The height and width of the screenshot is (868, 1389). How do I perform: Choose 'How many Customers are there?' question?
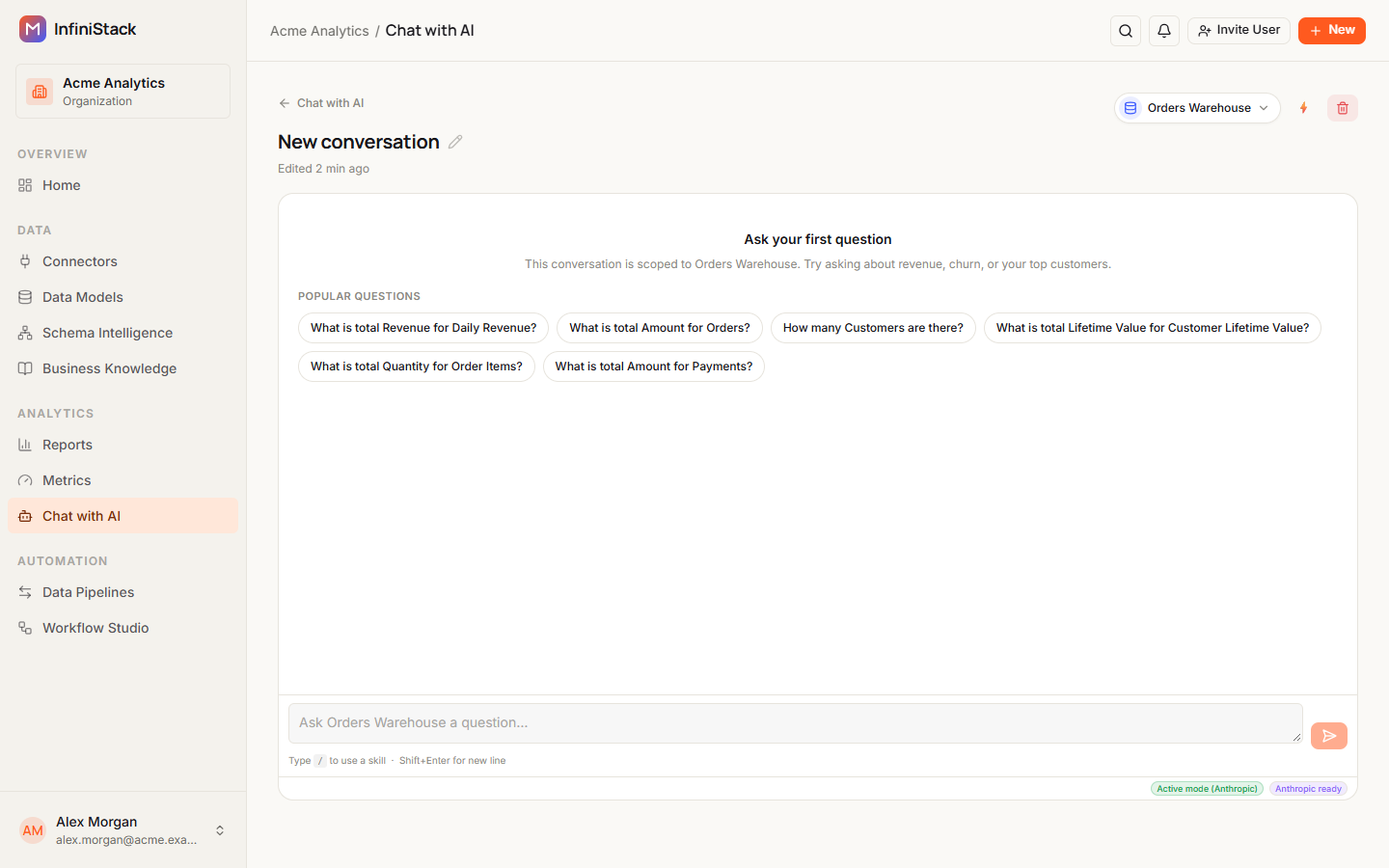[x=873, y=328]
